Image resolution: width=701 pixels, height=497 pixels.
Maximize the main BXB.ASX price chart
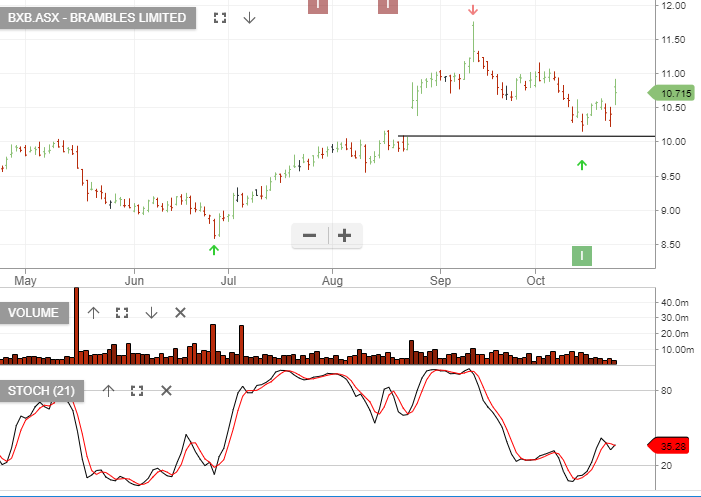click(x=221, y=18)
